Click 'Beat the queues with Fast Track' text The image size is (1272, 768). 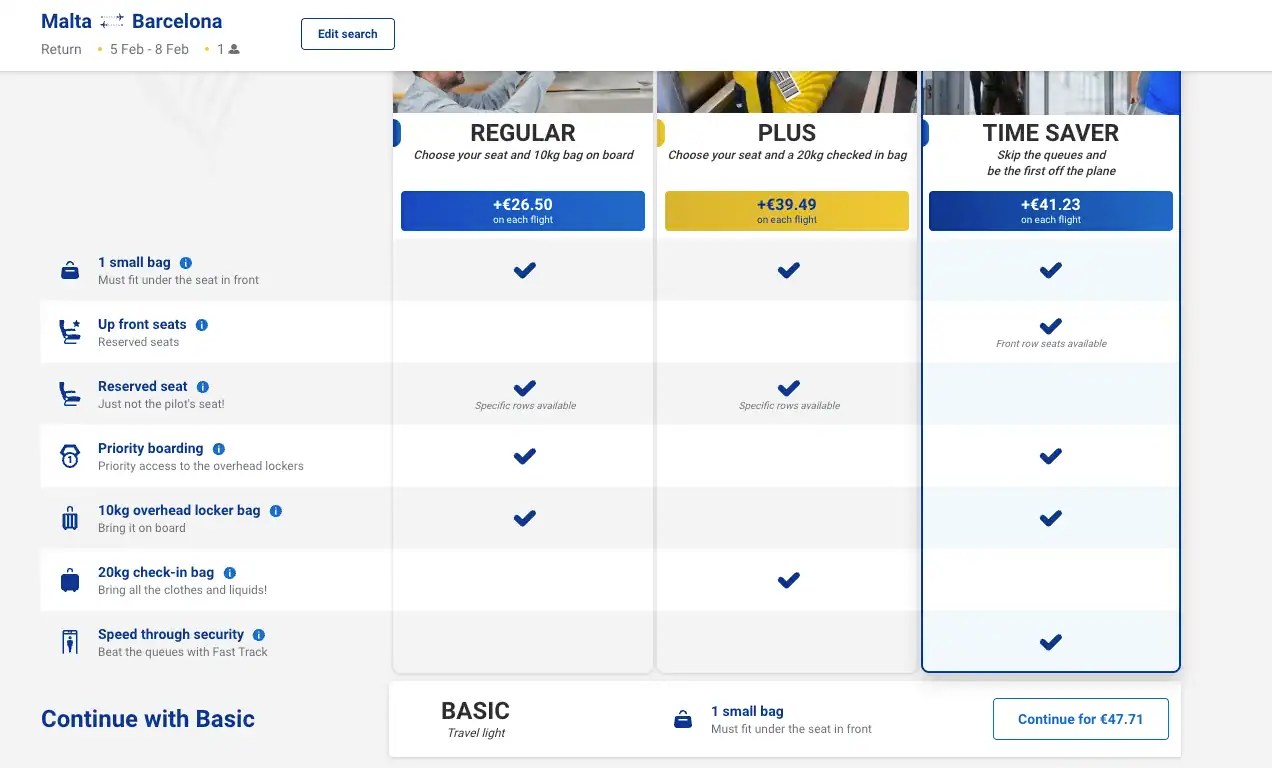pyautogui.click(x=183, y=652)
